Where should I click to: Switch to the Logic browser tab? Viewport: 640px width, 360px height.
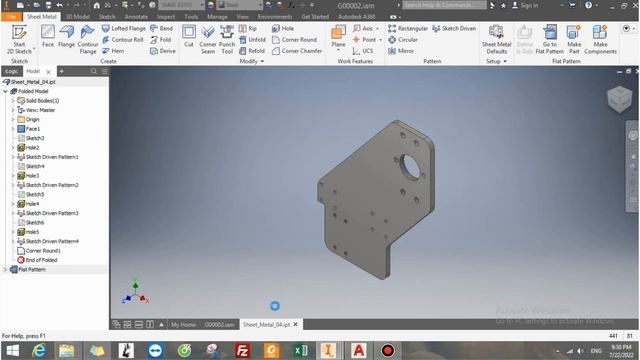[11, 71]
